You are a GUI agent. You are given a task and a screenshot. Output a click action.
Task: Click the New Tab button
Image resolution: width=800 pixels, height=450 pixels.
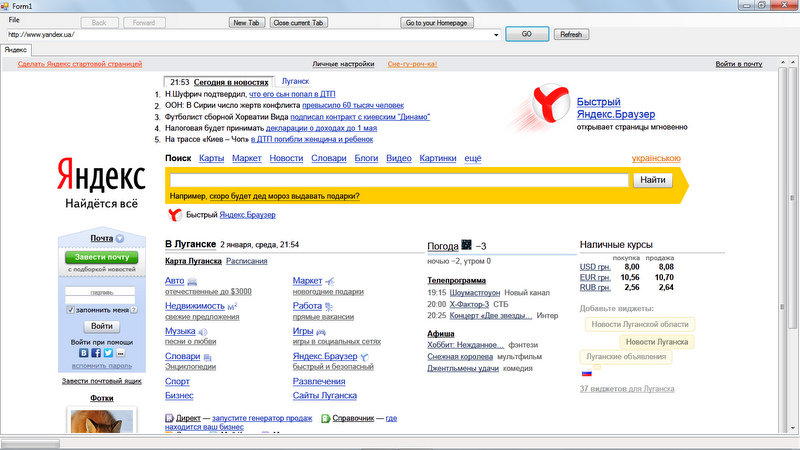coord(246,22)
